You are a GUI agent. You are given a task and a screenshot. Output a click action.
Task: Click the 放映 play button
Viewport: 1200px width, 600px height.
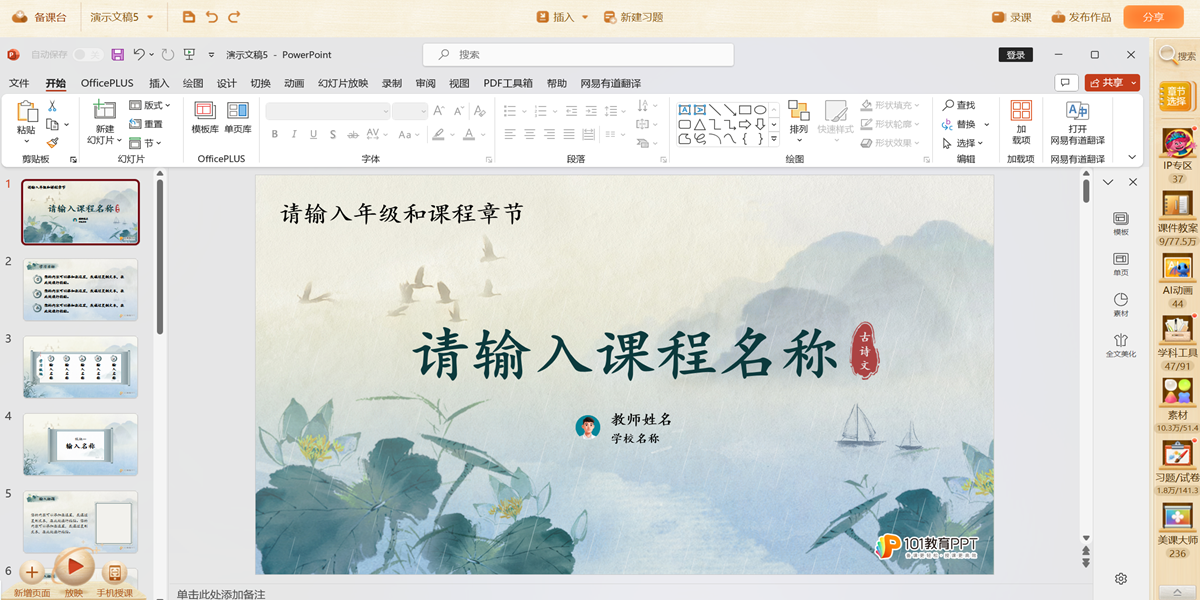pos(74,569)
